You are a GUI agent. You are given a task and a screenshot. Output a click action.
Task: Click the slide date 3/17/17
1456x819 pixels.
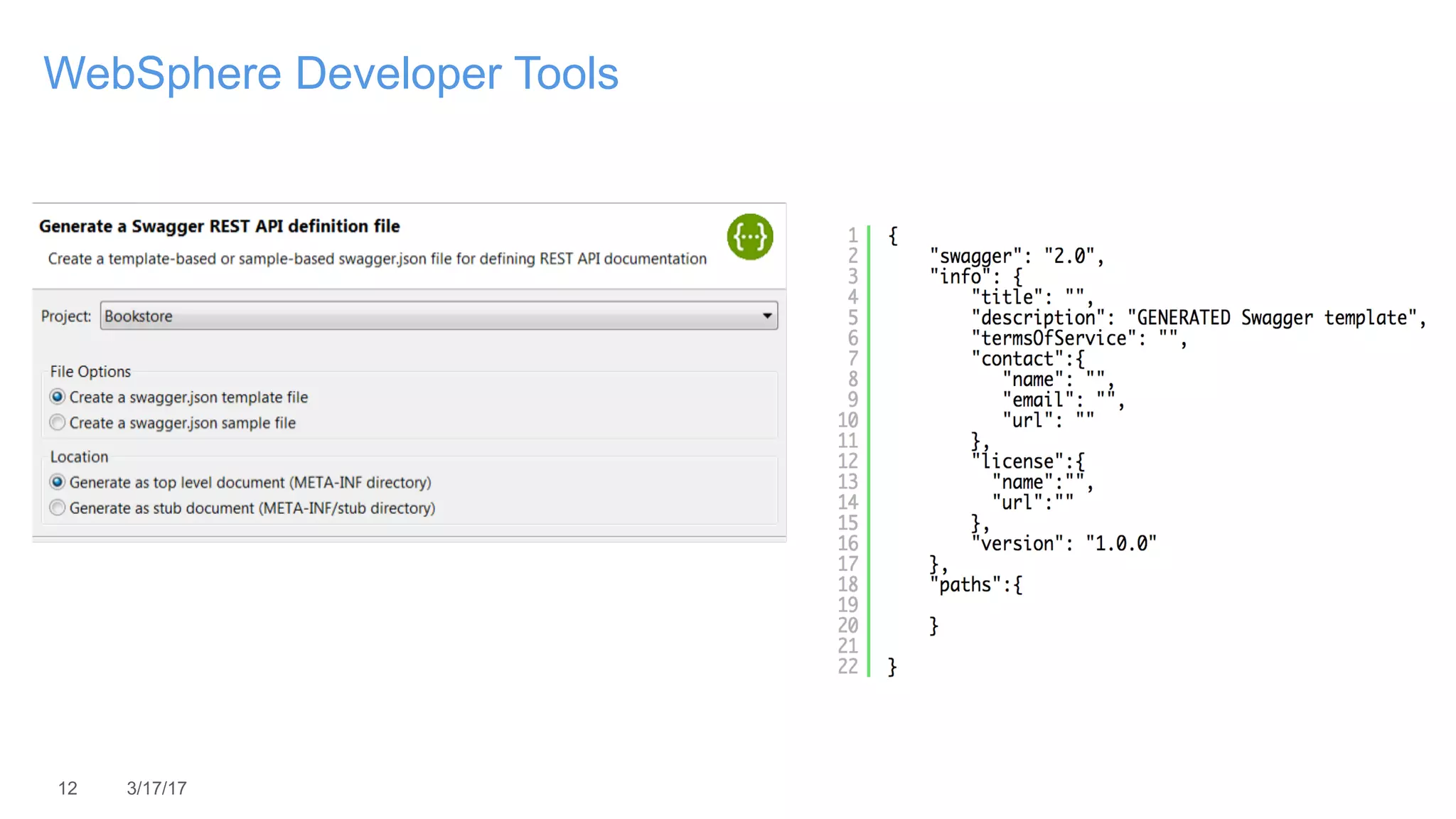coord(156,788)
